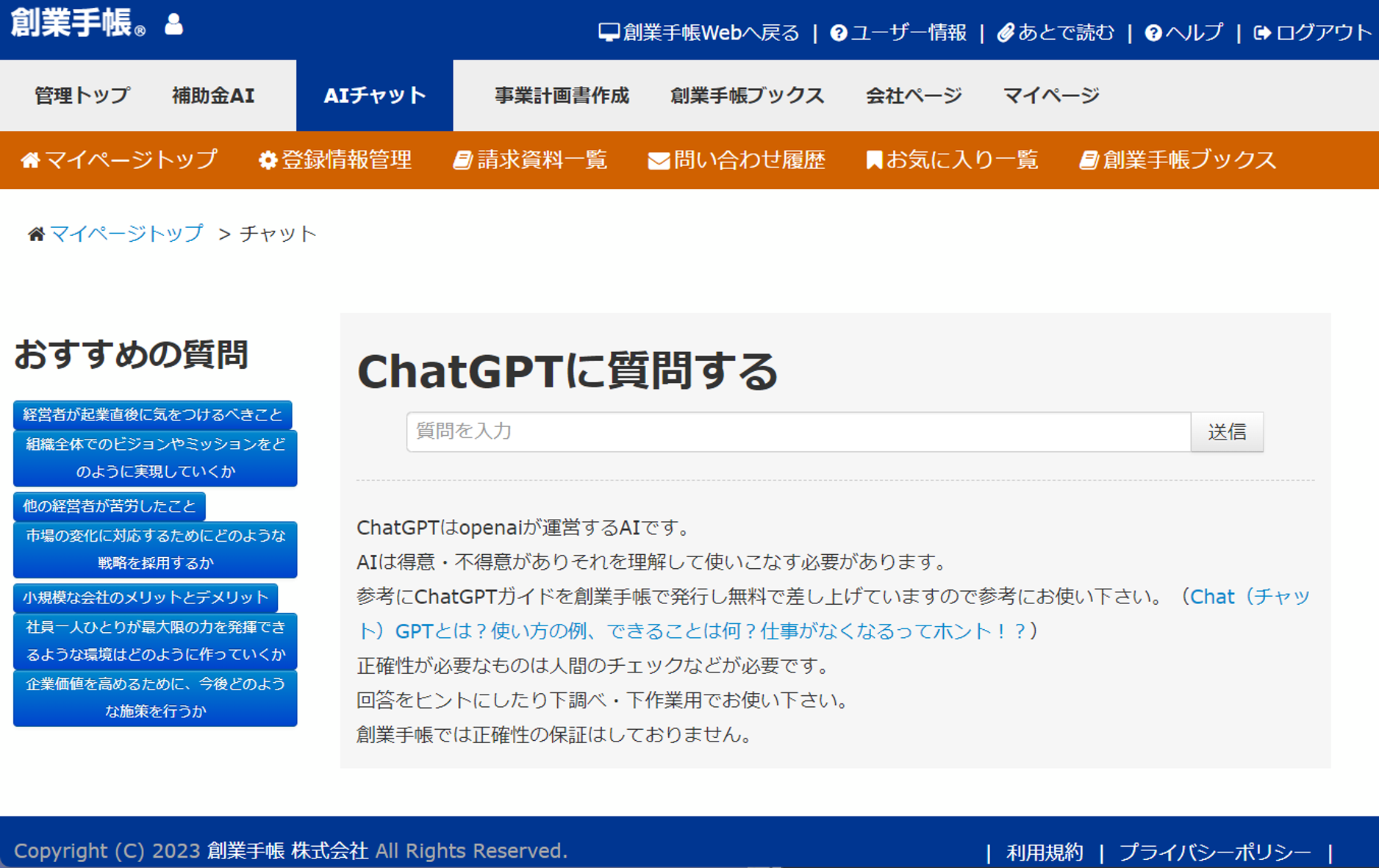Click the text 創業手帳では正確性の保証はしておりません。
The image size is (1379, 868).
(x=556, y=734)
